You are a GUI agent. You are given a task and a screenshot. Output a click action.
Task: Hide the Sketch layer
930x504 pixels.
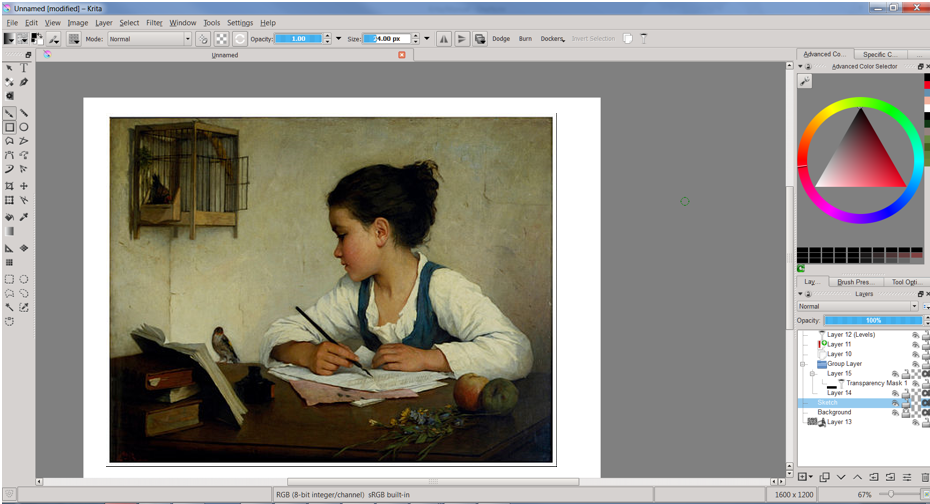(x=896, y=403)
